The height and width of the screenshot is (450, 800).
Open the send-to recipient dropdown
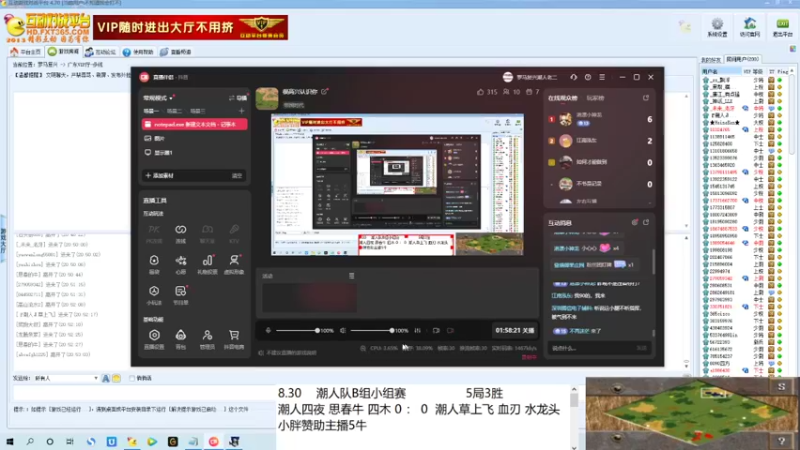pos(65,378)
